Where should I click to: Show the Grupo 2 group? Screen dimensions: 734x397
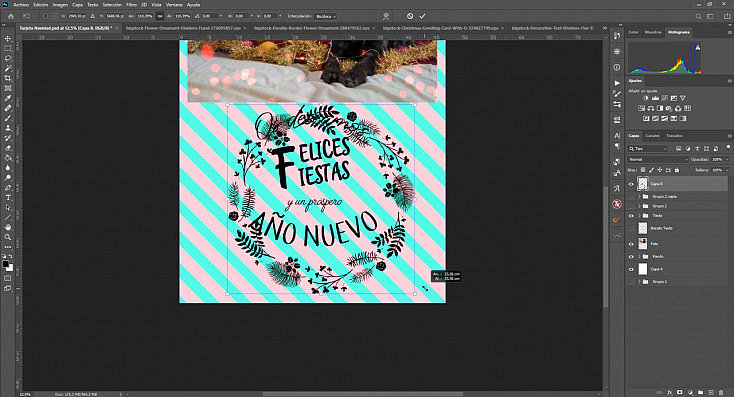631,206
